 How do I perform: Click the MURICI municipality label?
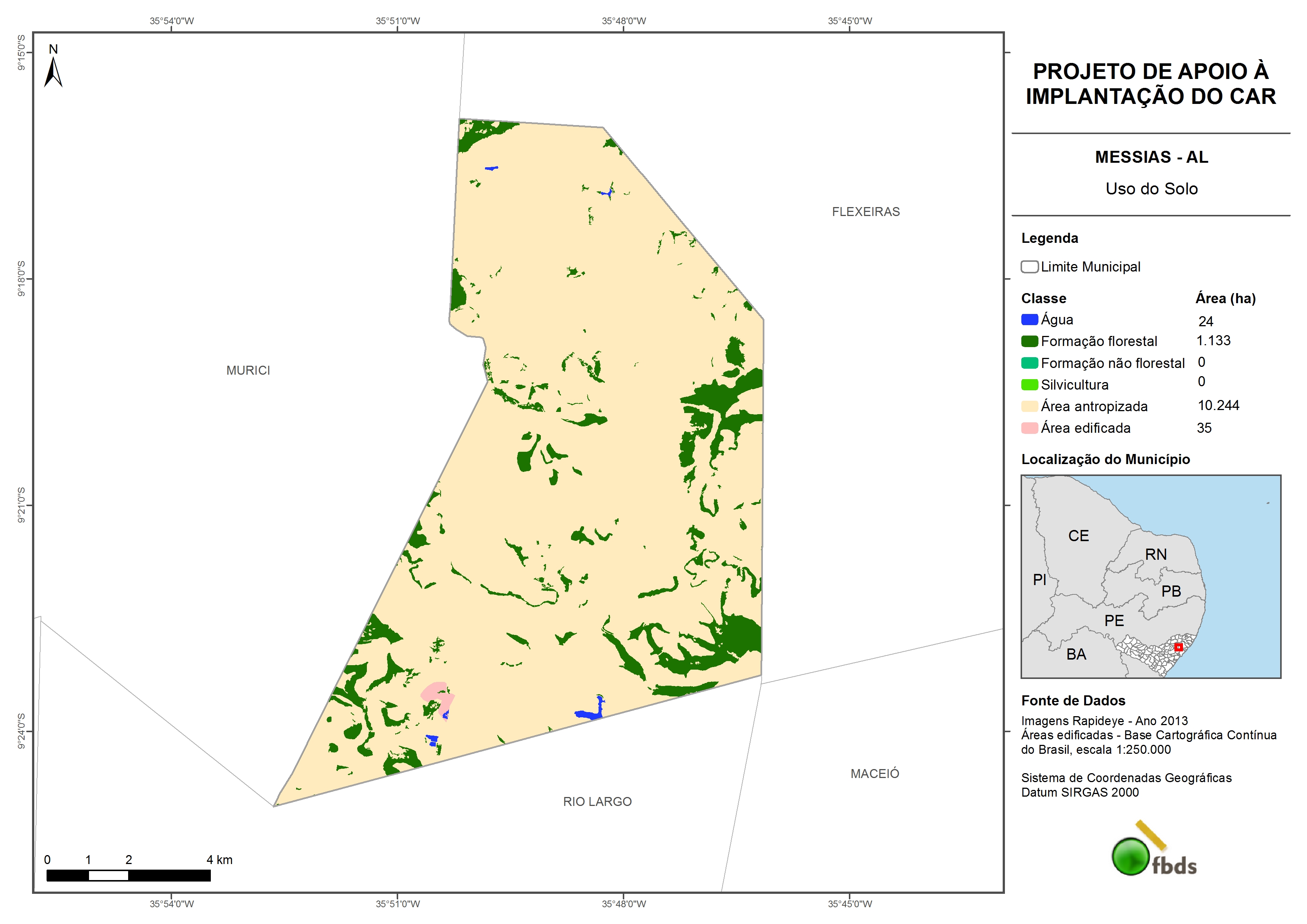(248, 371)
